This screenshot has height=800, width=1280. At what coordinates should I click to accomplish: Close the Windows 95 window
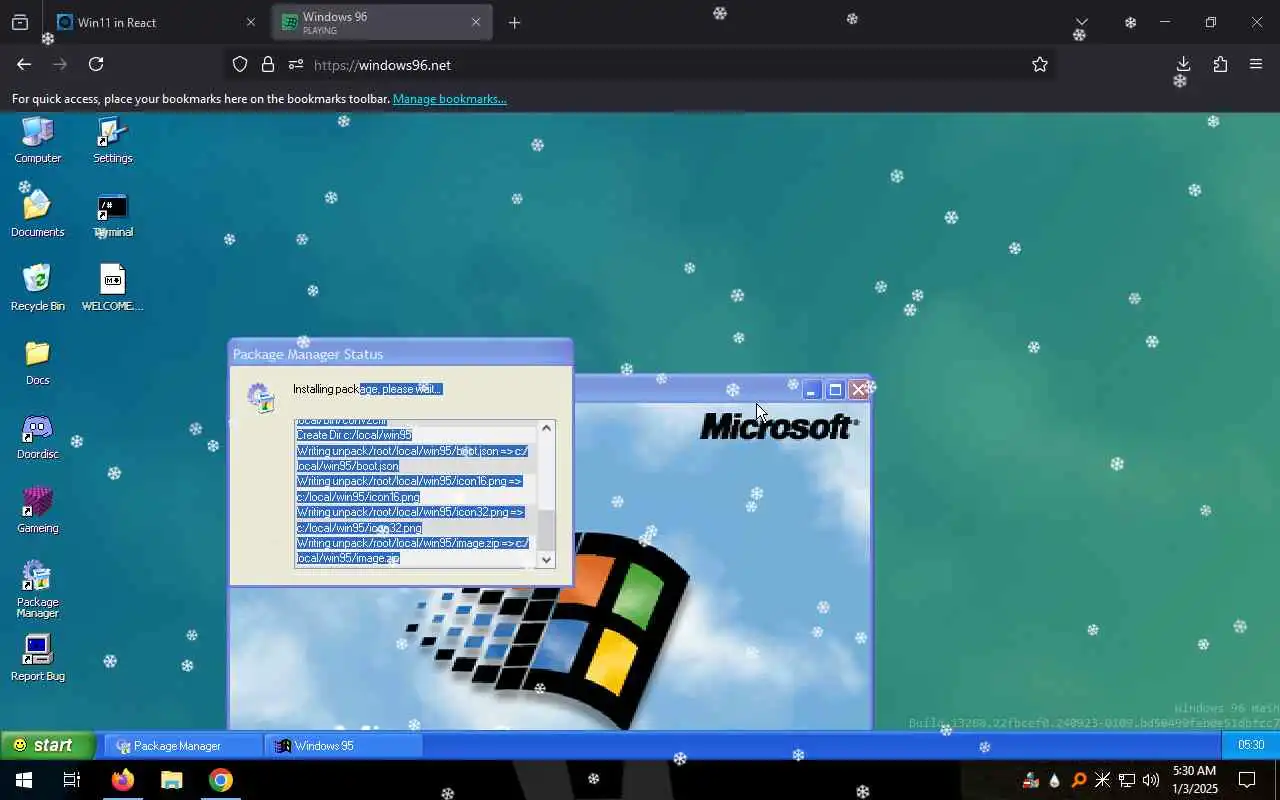(x=859, y=390)
